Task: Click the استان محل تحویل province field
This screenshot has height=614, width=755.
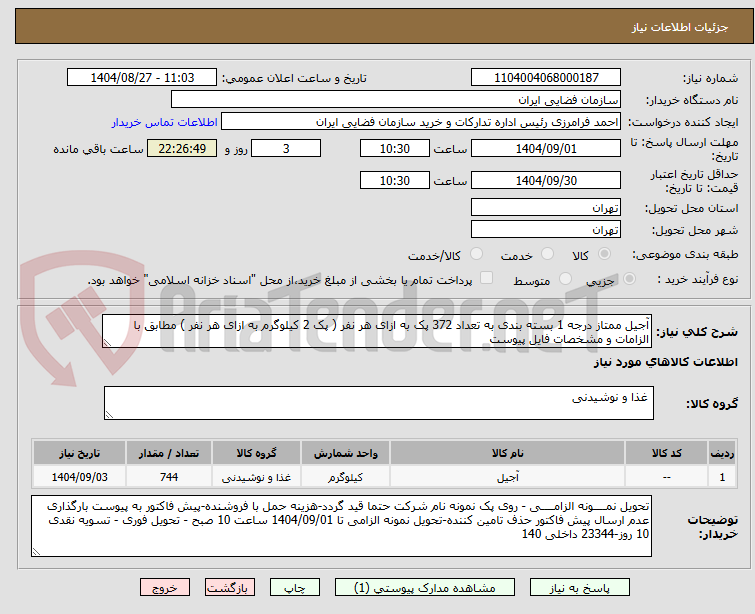Action: coord(546,208)
